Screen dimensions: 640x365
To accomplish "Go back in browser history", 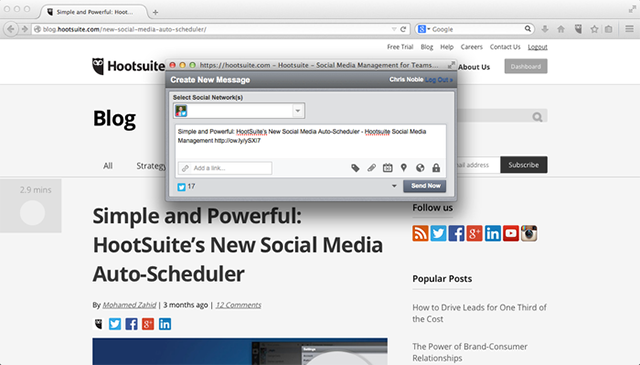I will click(11, 29).
